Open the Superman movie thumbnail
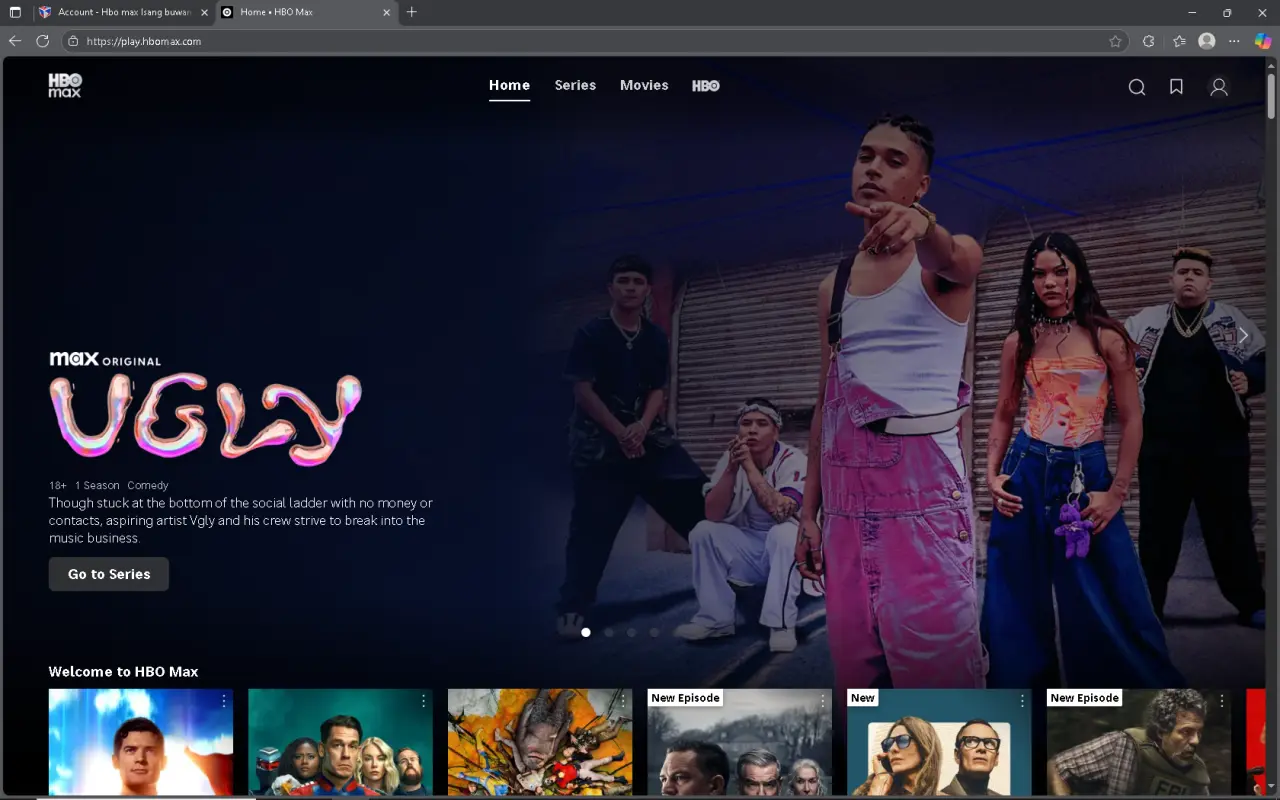 coord(141,742)
